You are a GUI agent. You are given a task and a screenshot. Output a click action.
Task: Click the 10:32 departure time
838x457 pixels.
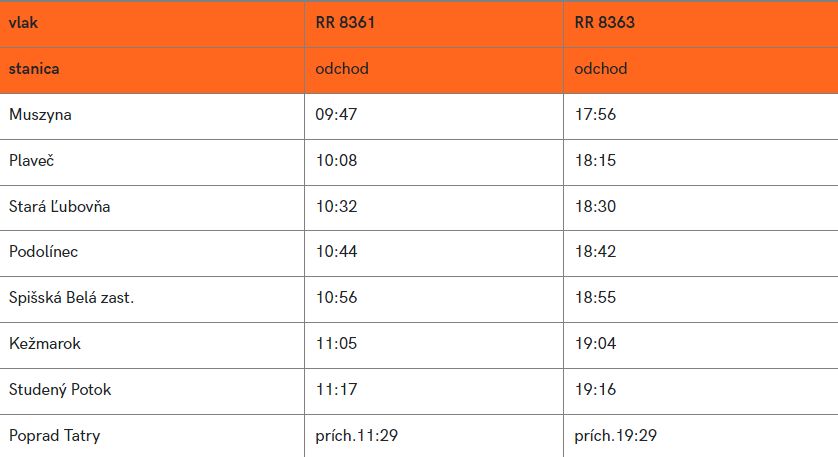tap(336, 206)
